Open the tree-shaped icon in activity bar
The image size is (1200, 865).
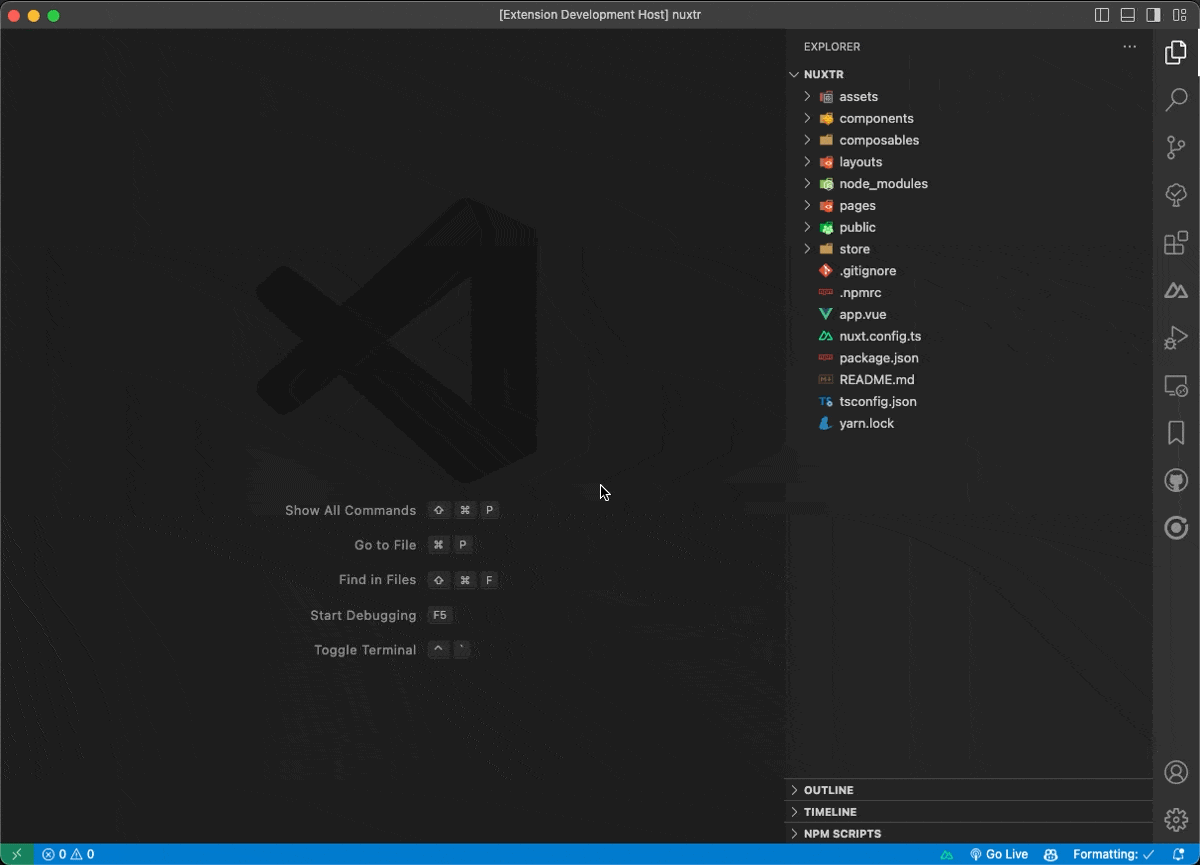click(1176, 195)
